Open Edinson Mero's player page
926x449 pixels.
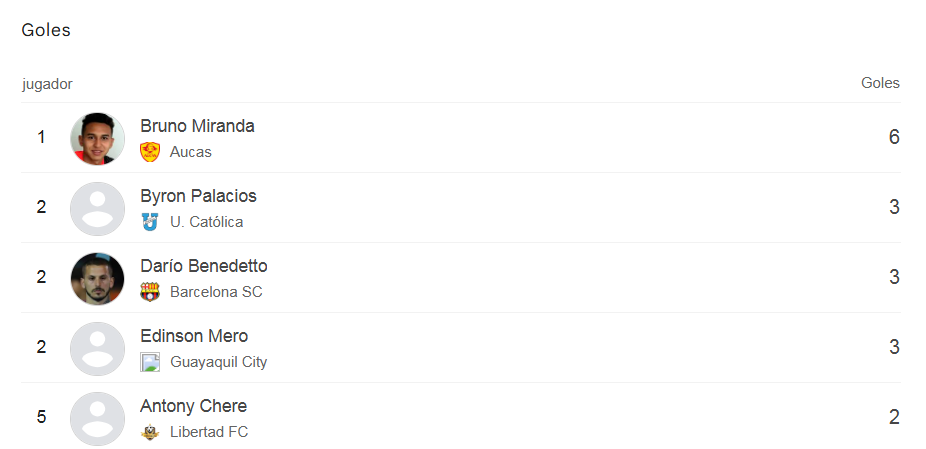[x=194, y=336]
